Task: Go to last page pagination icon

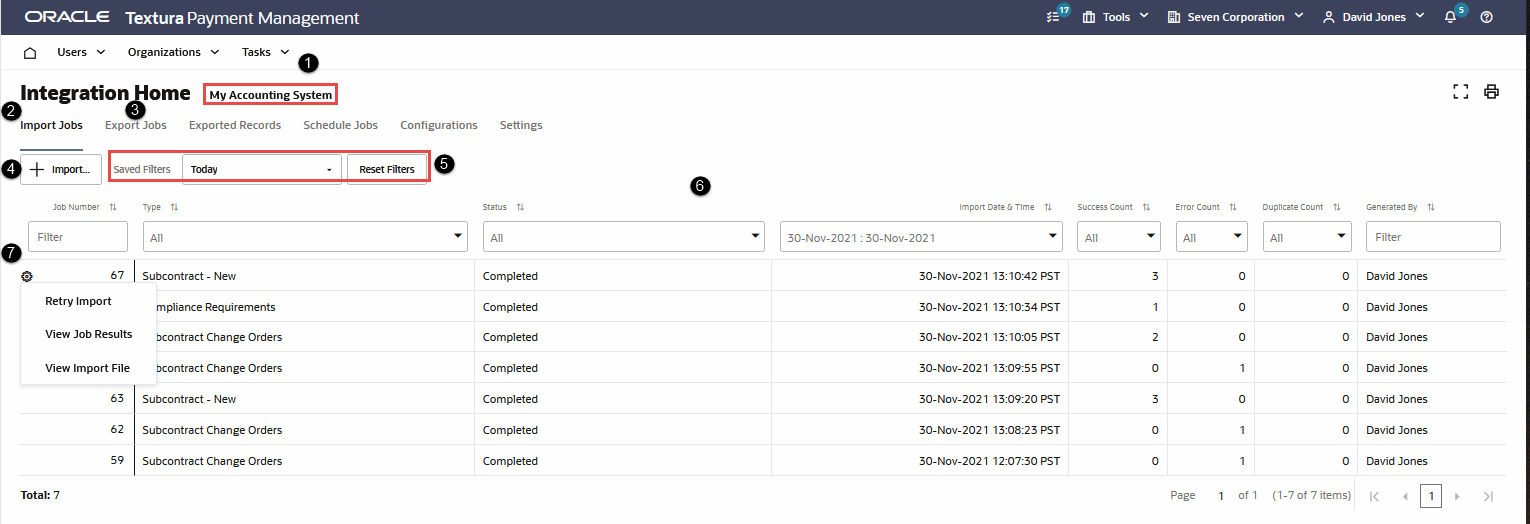Action: pyautogui.click(x=1488, y=496)
